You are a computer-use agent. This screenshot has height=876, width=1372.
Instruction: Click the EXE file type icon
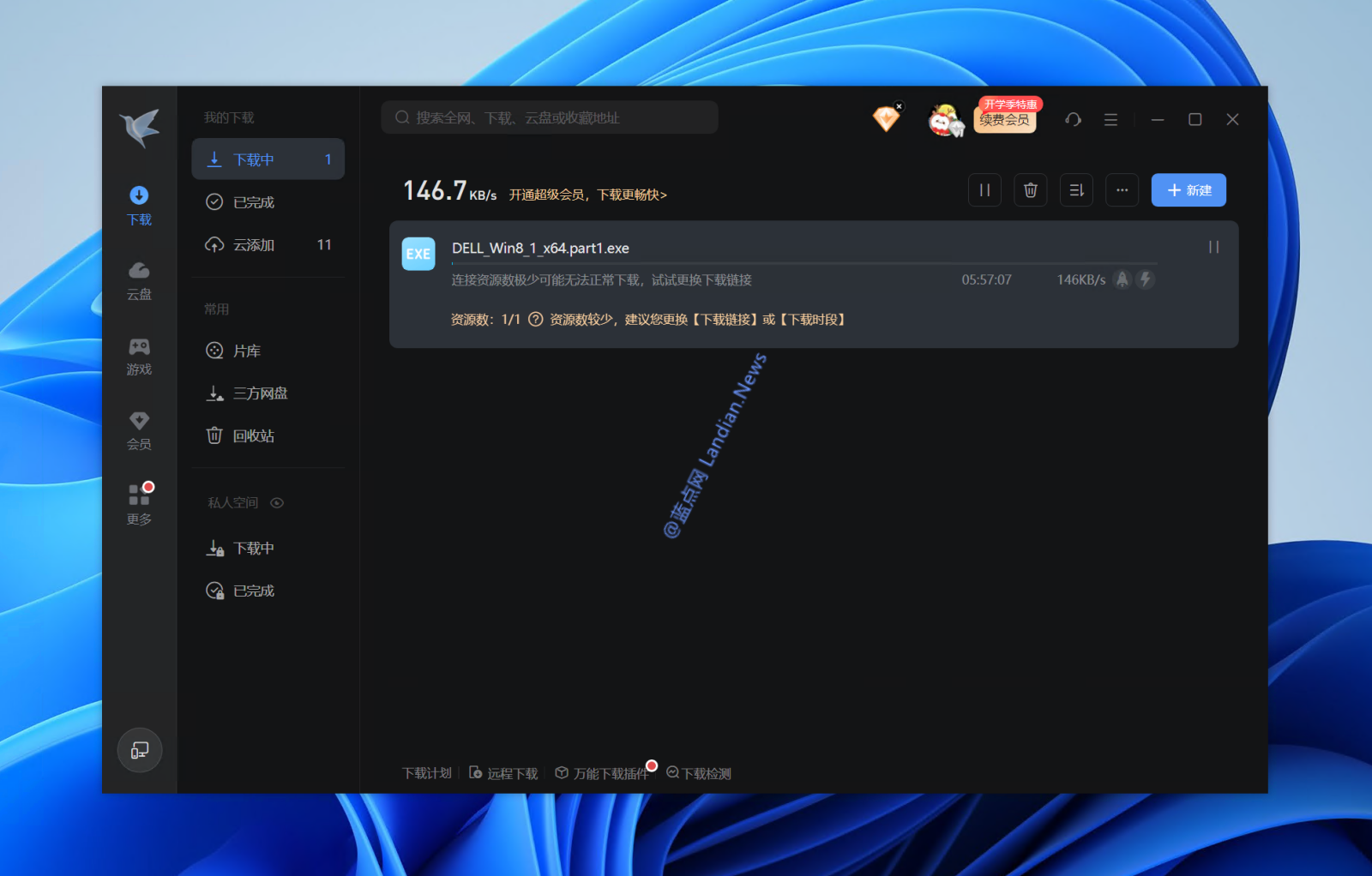click(418, 254)
